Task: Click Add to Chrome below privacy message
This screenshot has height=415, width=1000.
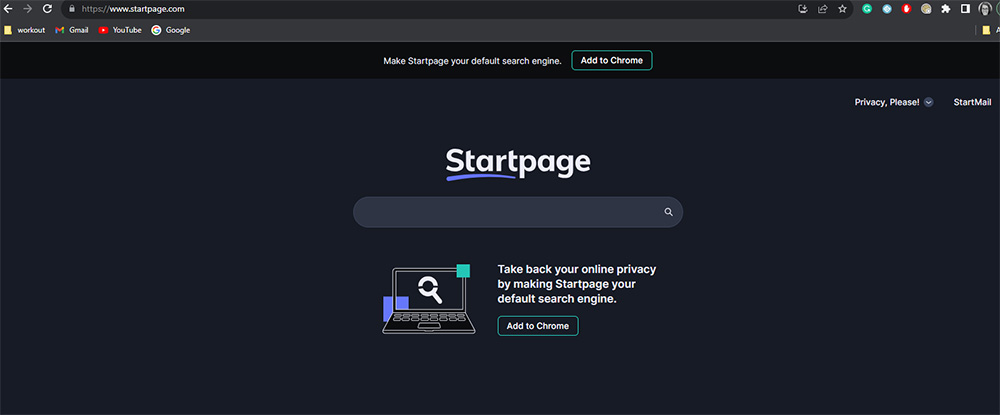Action: coord(538,326)
